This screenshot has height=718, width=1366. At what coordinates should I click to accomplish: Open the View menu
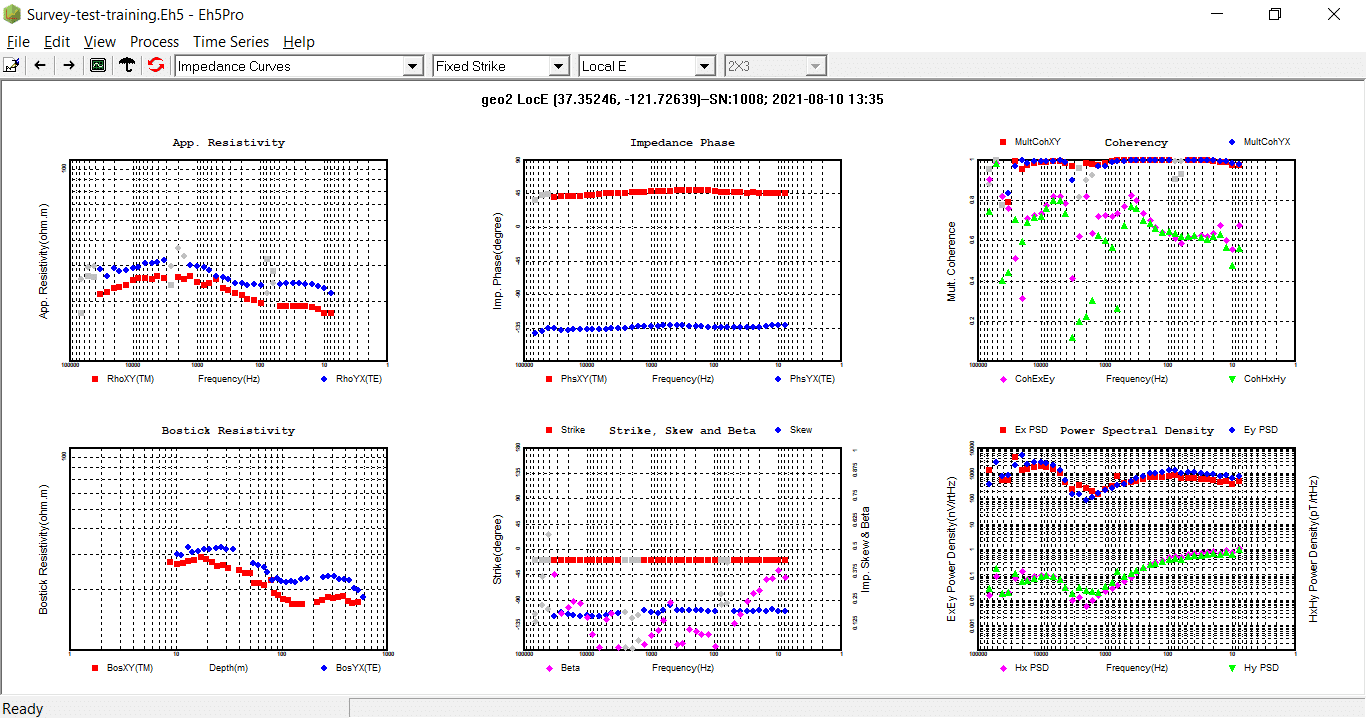coord(100,42)
